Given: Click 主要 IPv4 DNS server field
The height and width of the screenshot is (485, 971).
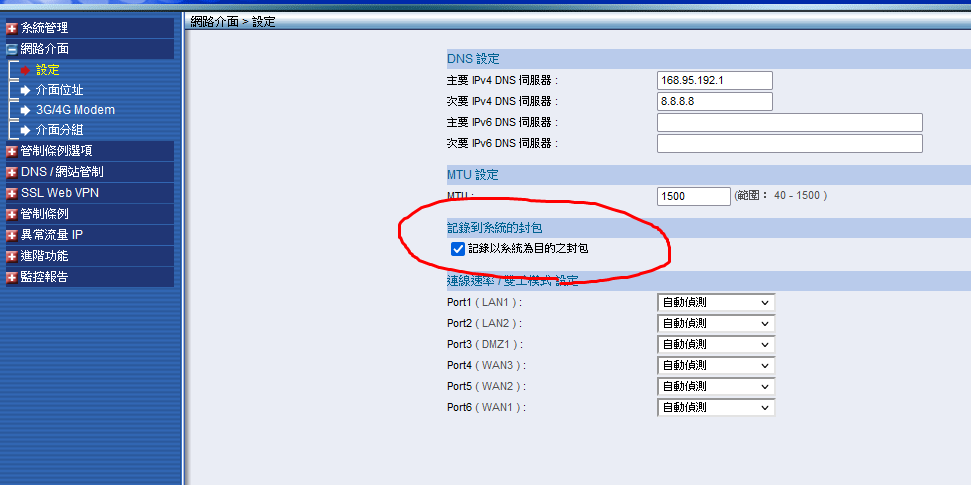Looking at the screenshot, I should [714, 81].
